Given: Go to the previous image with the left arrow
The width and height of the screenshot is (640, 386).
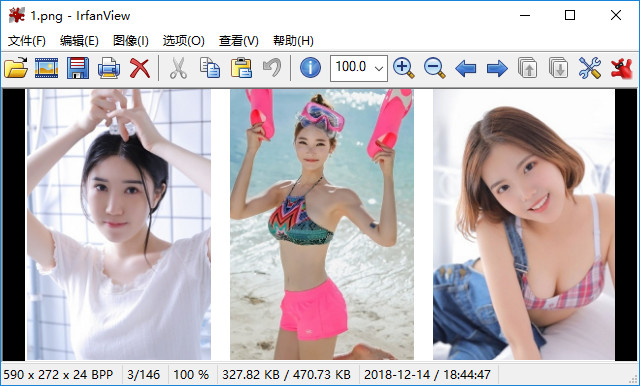Looking at the screenshot, I should tap(465, 68).
